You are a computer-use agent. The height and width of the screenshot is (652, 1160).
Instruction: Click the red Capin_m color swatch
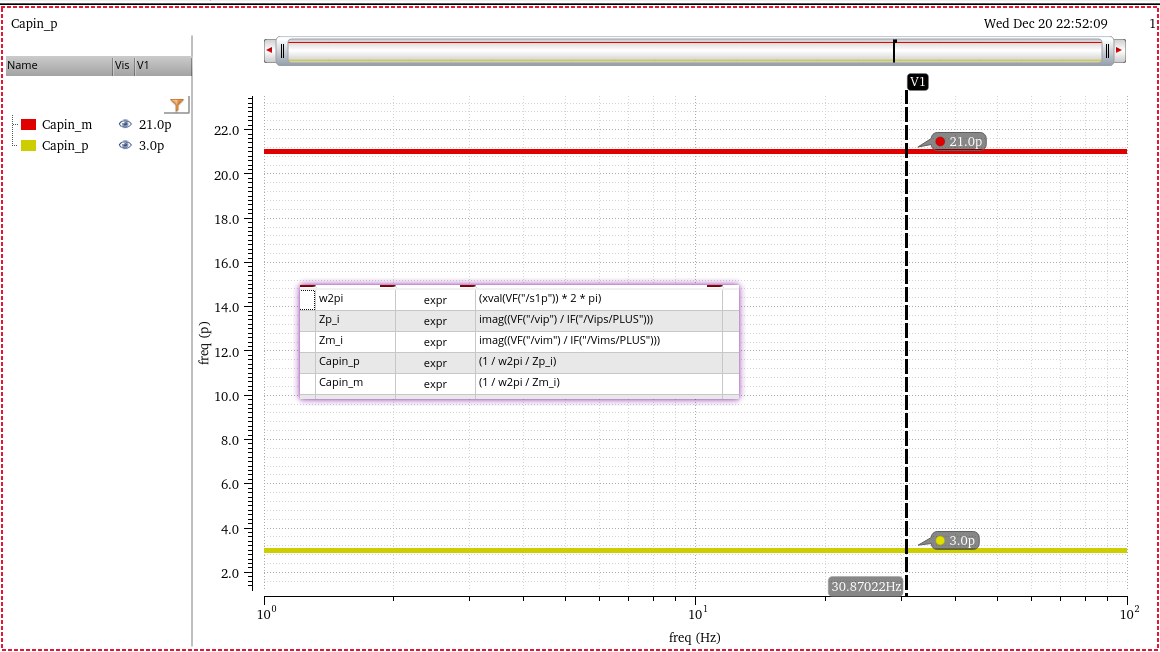28,124
